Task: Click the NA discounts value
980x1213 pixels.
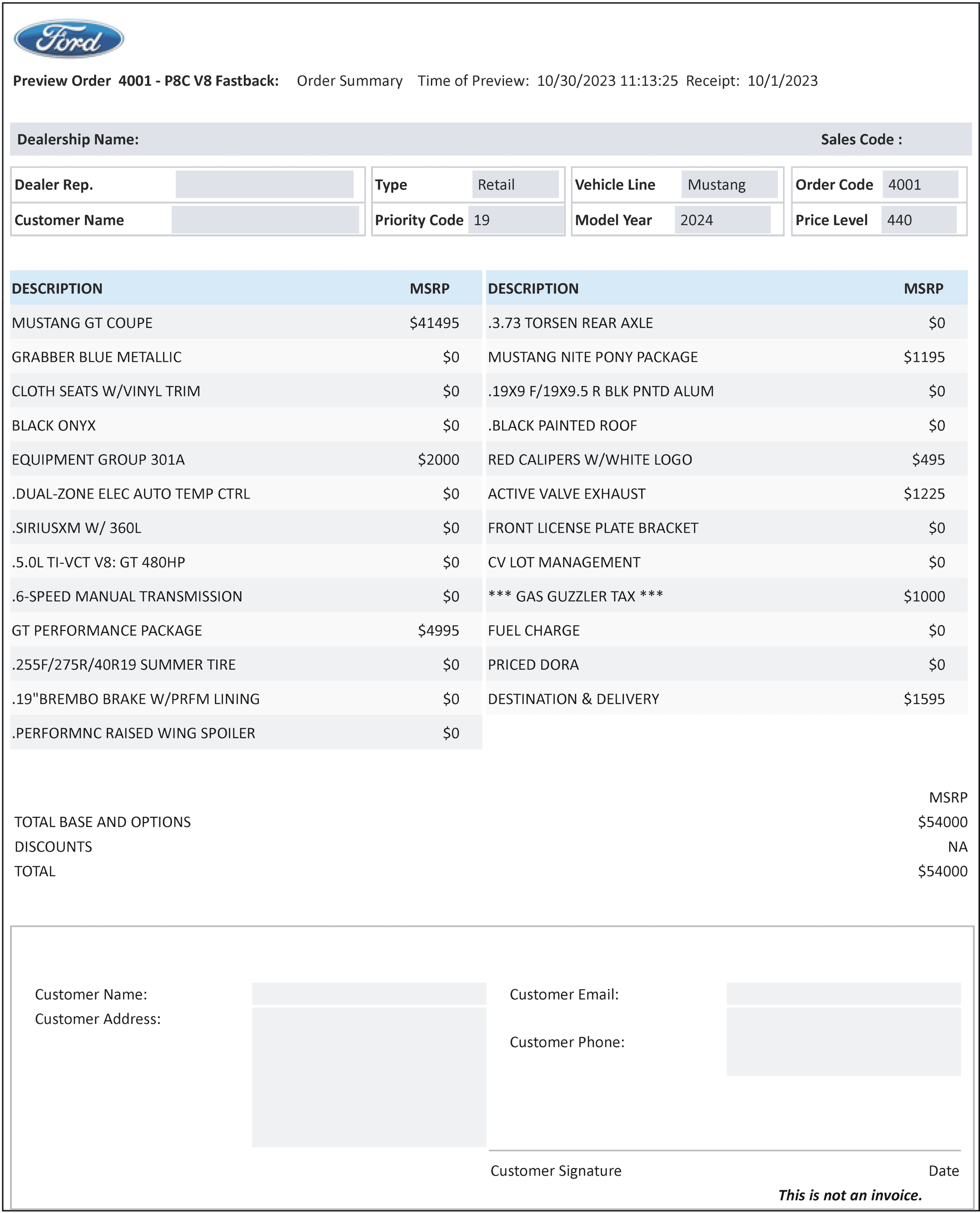Action: [x=957, y=847]
